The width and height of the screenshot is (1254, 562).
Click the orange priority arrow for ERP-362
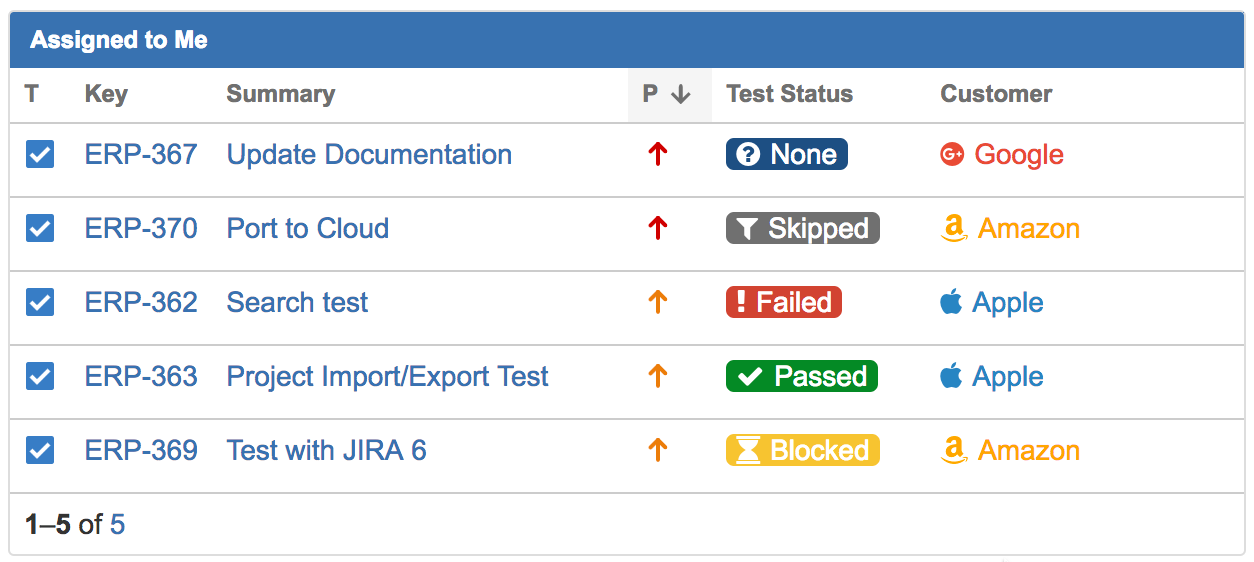pos(657,302)
